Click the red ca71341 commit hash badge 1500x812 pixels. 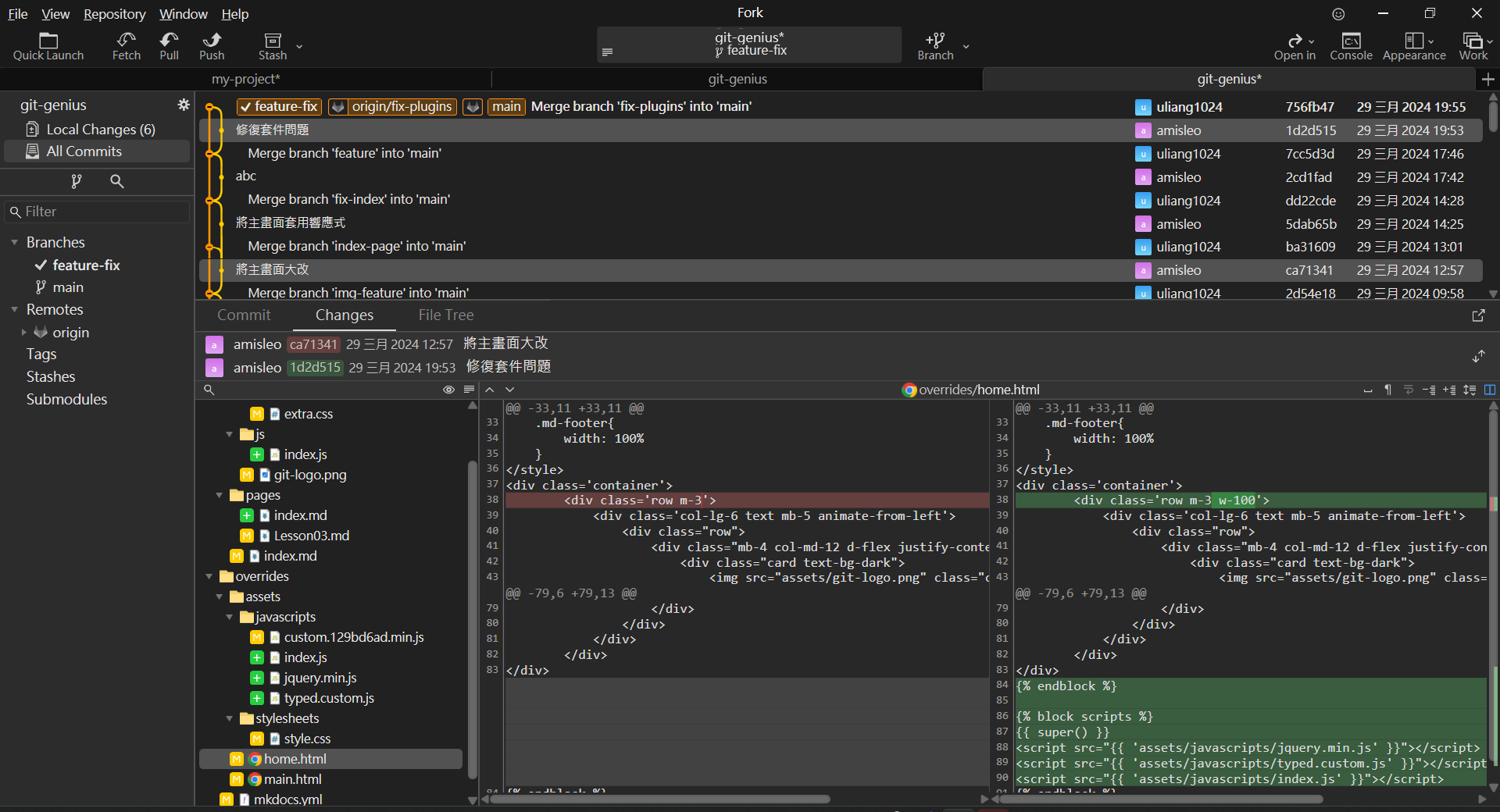pyautogui.click(x=313, y=344)
